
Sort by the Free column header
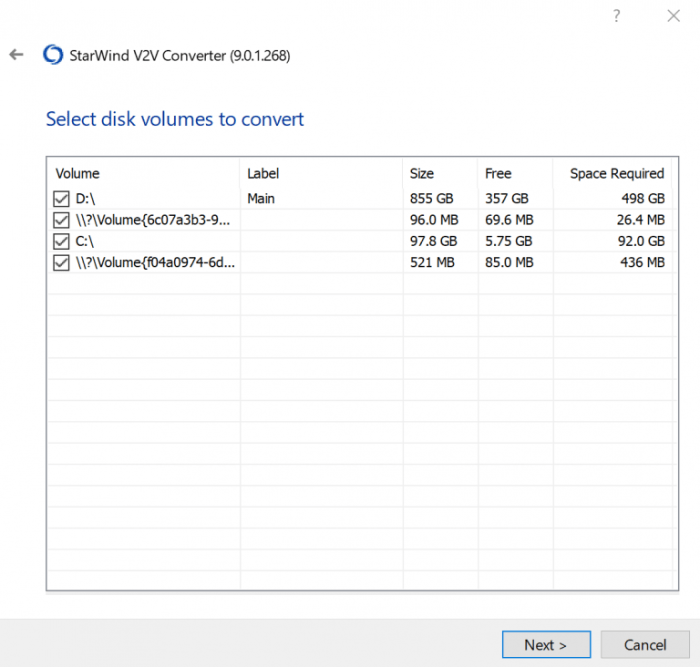point(498,173)
